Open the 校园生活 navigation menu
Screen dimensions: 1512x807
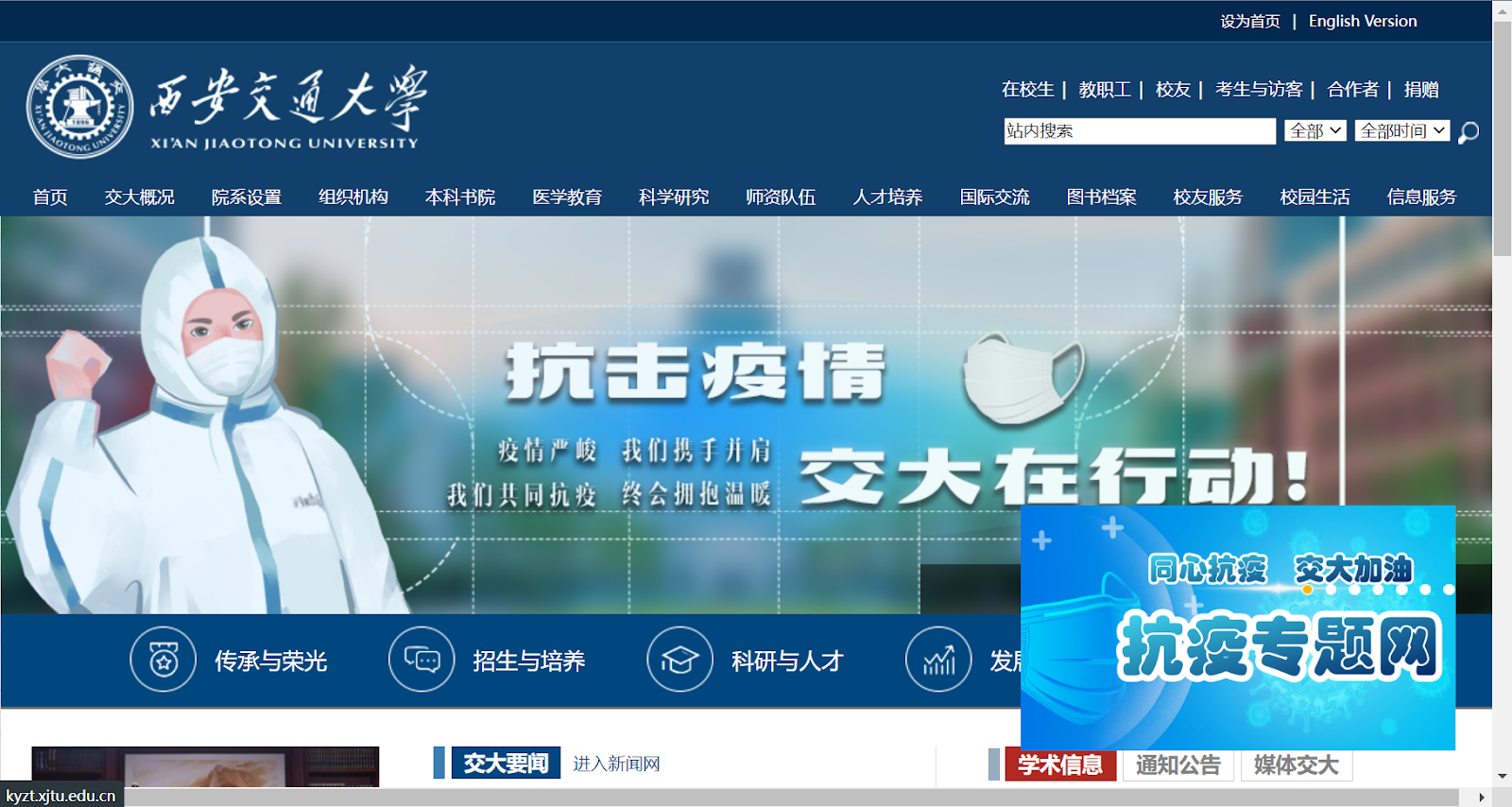click(1314, 197)
